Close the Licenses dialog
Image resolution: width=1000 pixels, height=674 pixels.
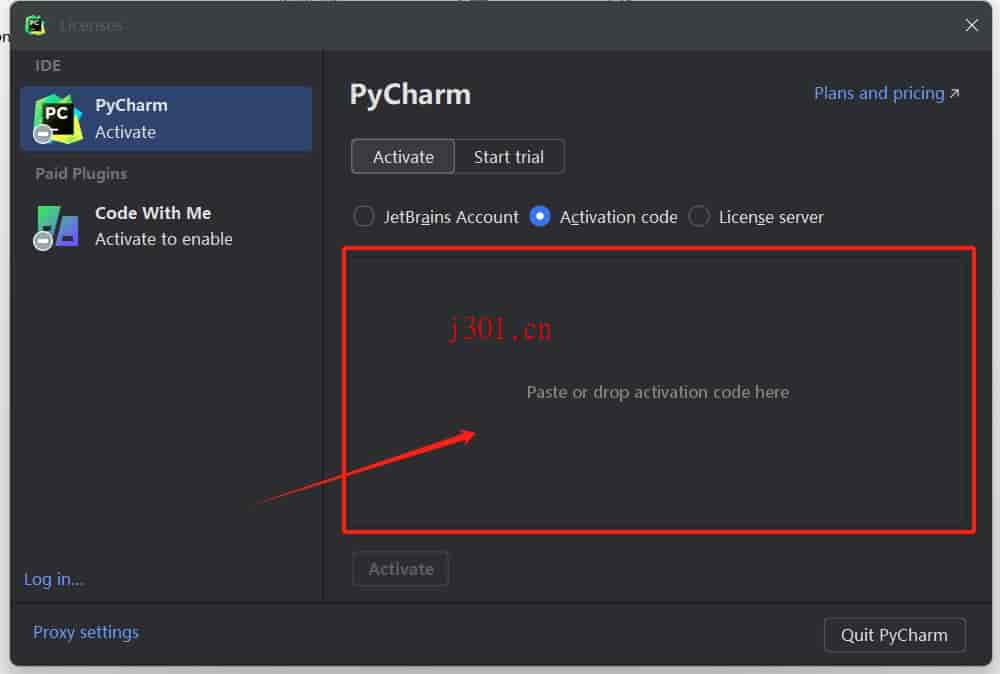pyautogui.click(x=971, y=25)
